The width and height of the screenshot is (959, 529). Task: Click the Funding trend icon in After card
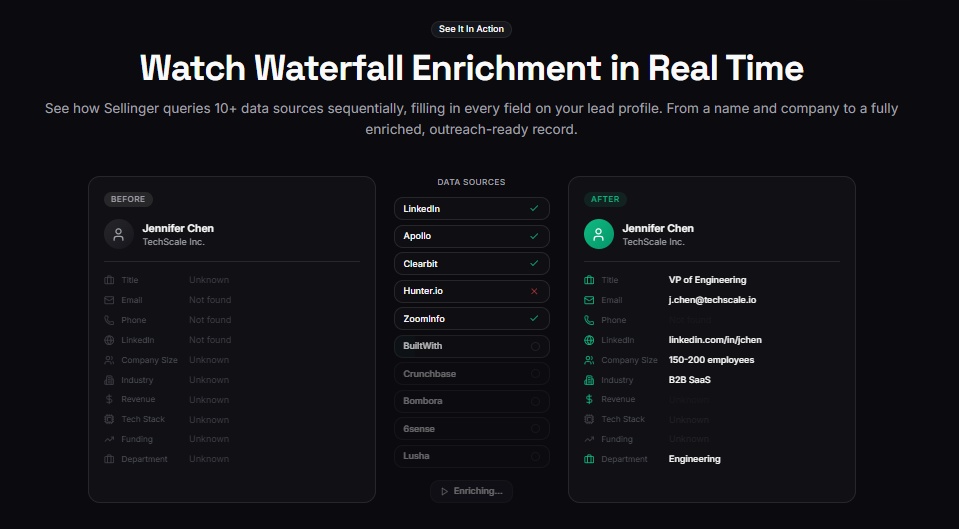click(589, 439)
